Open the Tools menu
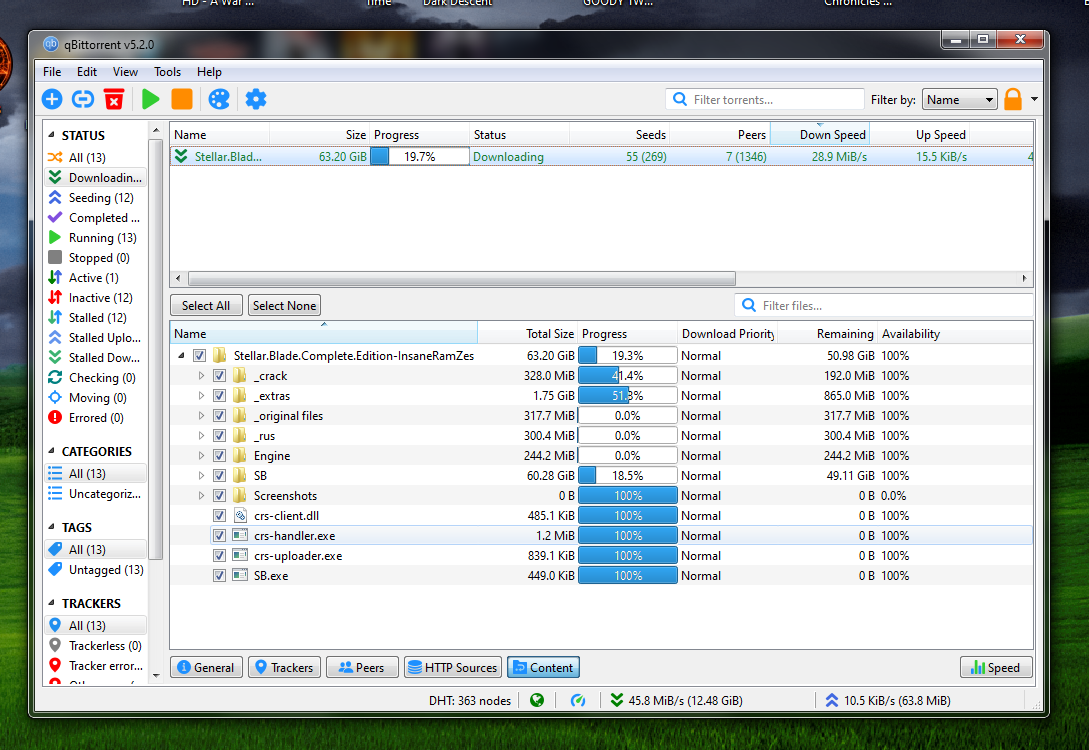Screen dimensions: 1089x750 [167, 72]
